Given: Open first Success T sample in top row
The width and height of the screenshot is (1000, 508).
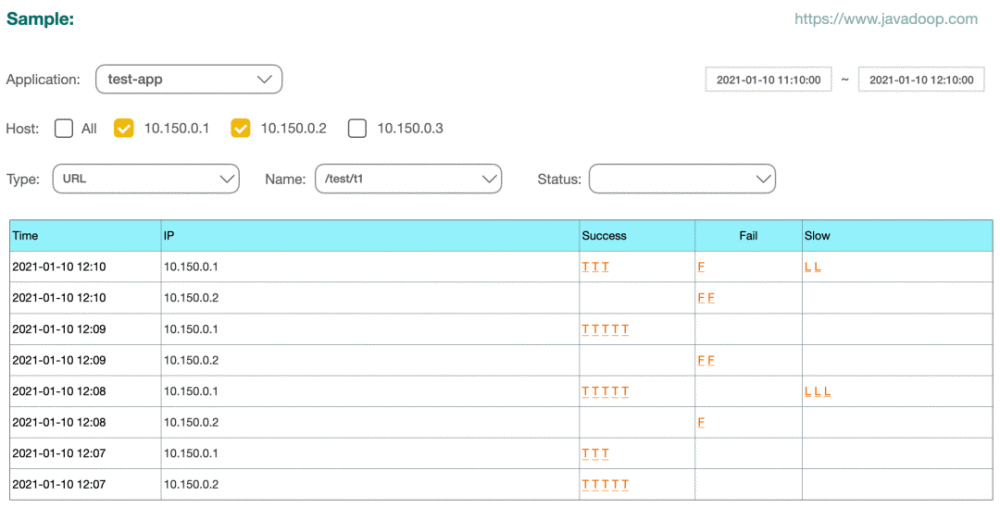Looking at the screenshot, I should tap(585, 267).
